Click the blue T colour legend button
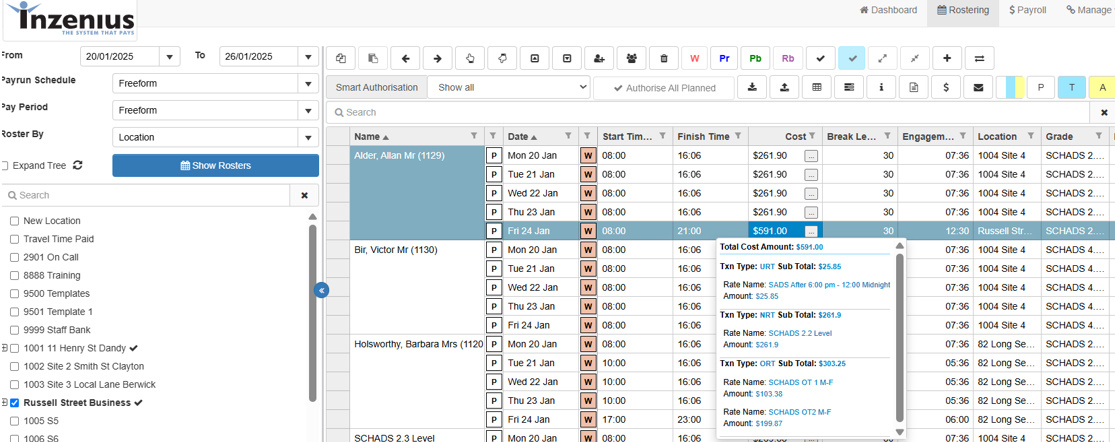Image resolution: width=1115 pixels, height=442 pixels. [x=1072, y=87]
